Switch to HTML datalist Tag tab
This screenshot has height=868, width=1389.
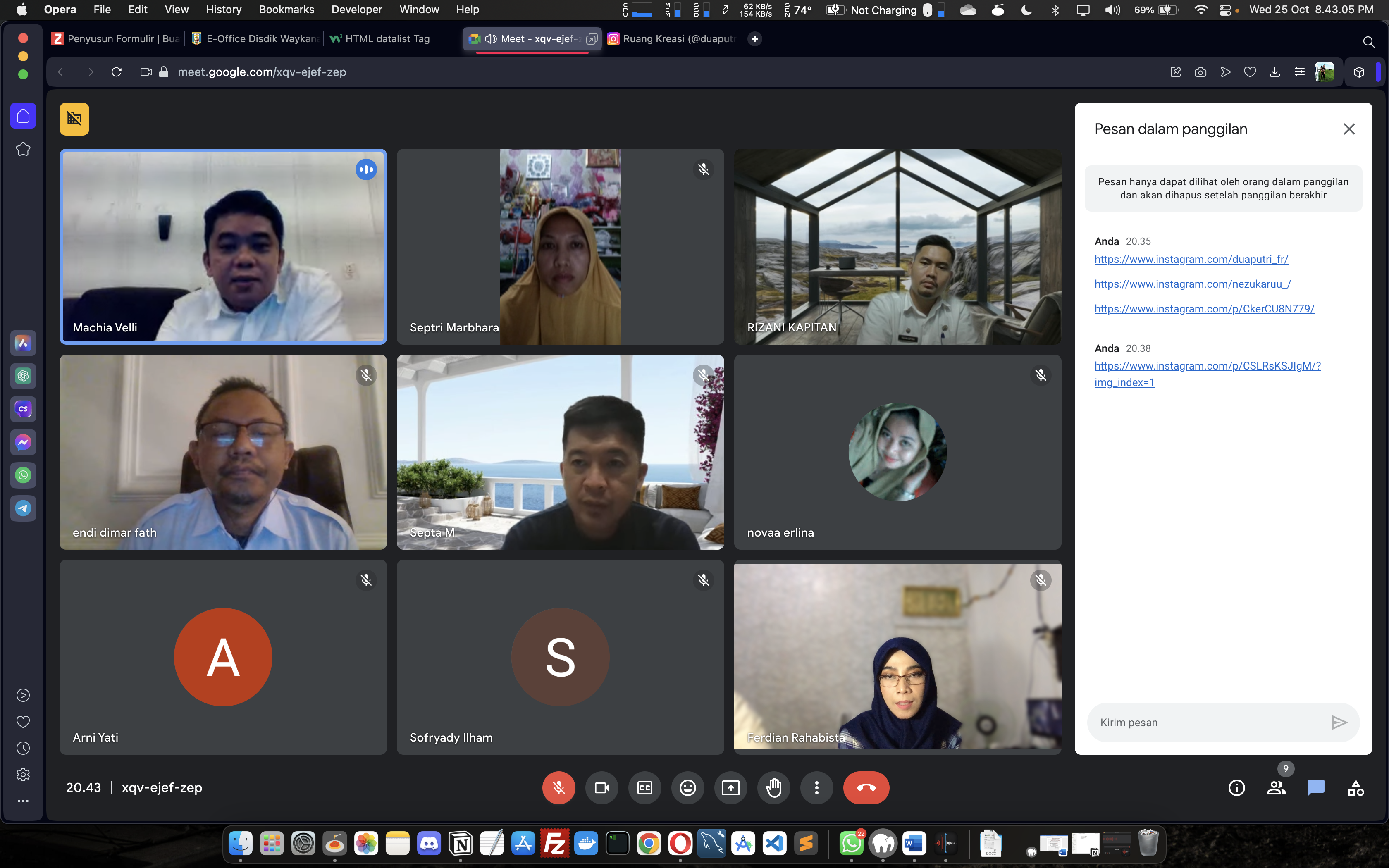387,38
